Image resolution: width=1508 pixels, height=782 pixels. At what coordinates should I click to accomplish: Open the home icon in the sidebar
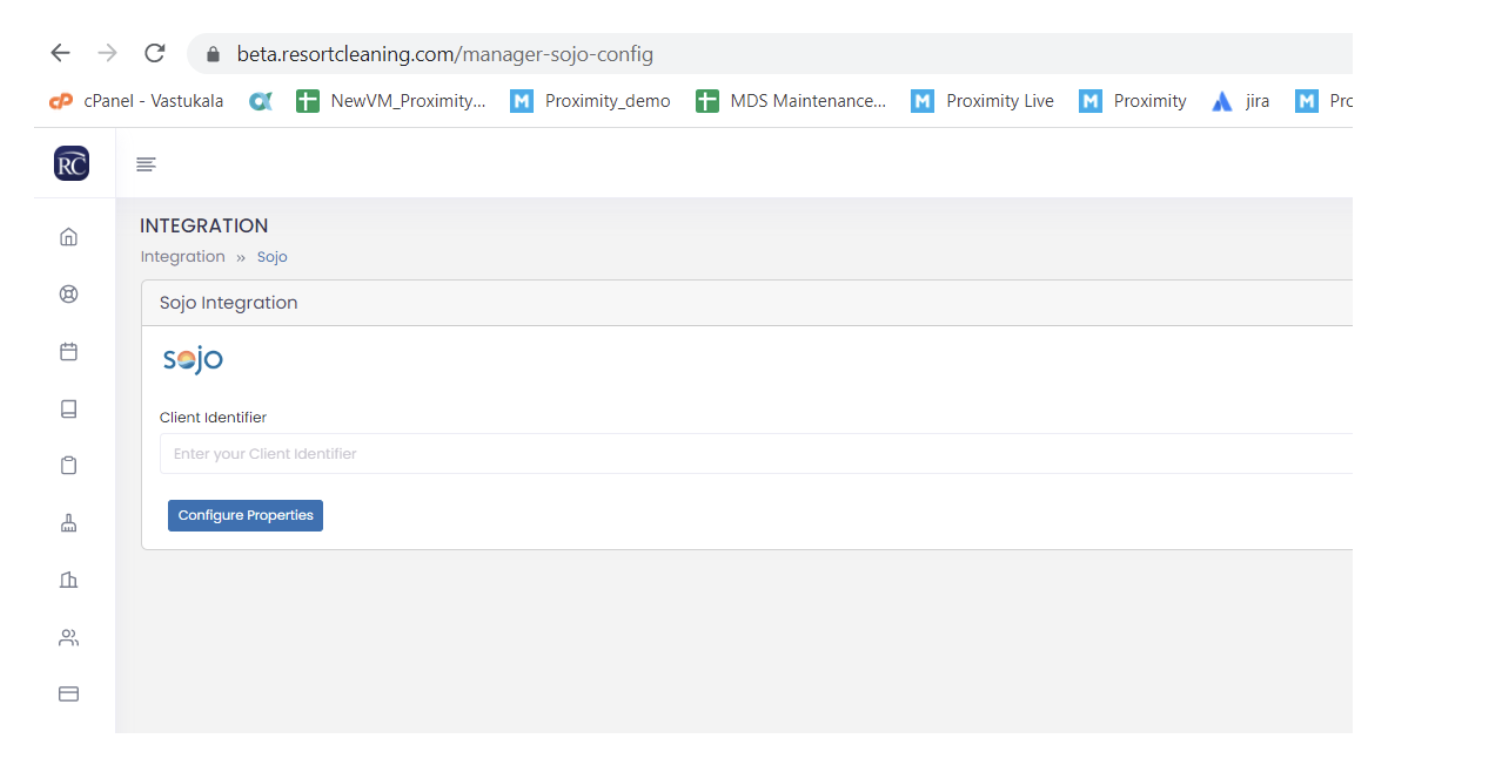pyautogui.click(x=68, y=237)
